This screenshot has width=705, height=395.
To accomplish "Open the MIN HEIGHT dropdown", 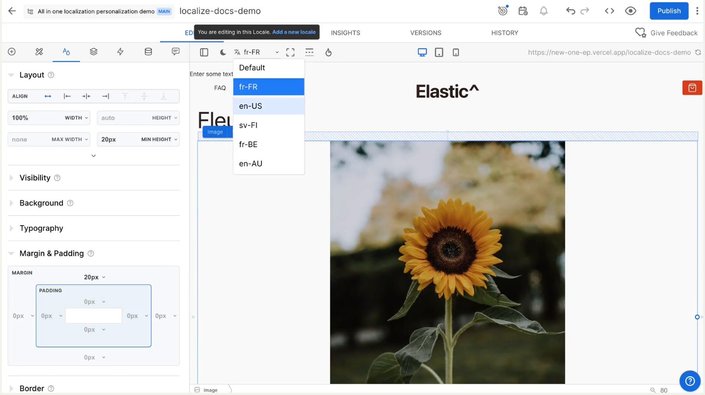I will coord(159,139).
